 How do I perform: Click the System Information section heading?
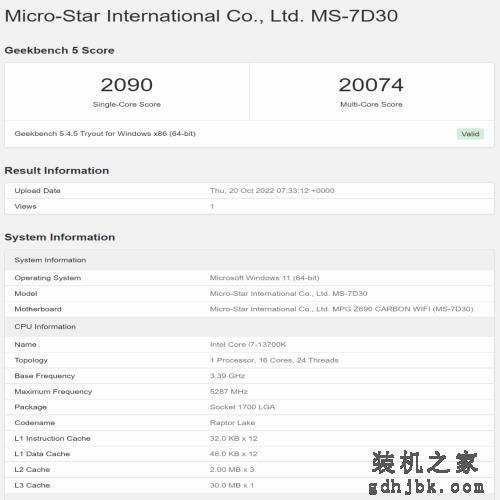coord(60,237)
